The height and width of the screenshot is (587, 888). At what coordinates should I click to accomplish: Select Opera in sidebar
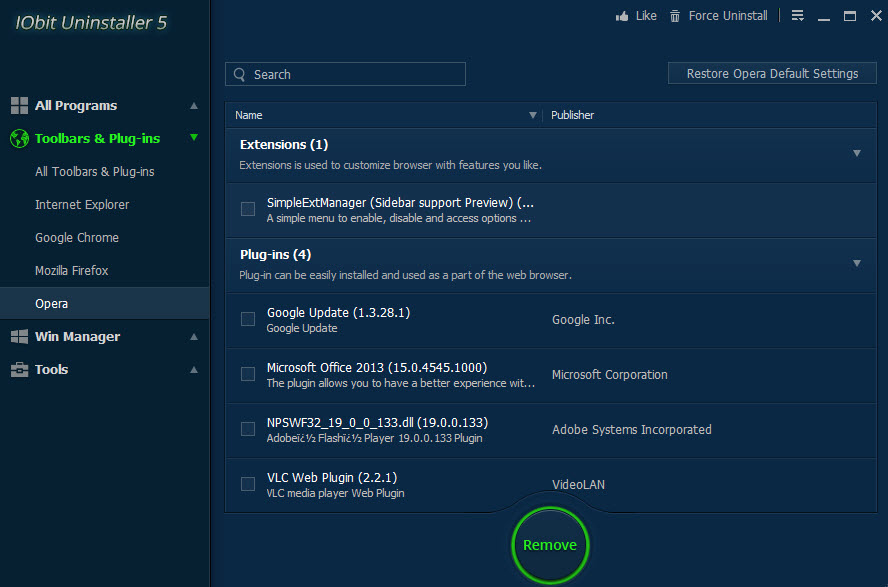[105, 303]
